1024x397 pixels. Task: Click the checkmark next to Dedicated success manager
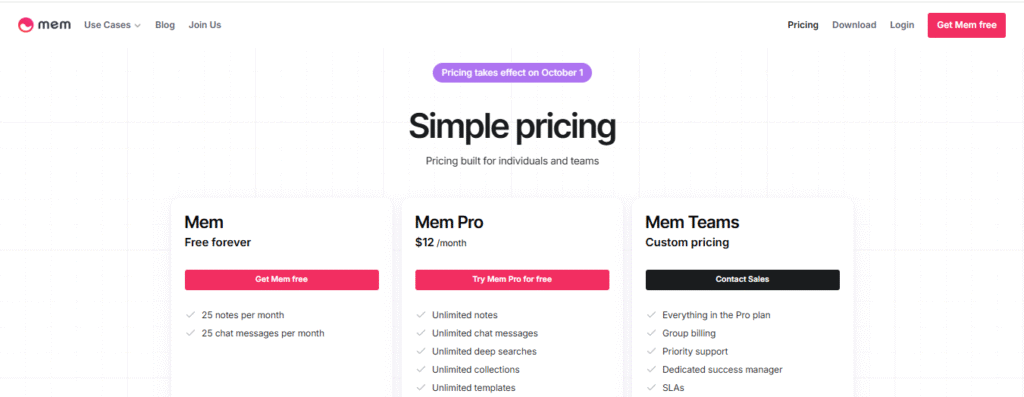[652, 370]
